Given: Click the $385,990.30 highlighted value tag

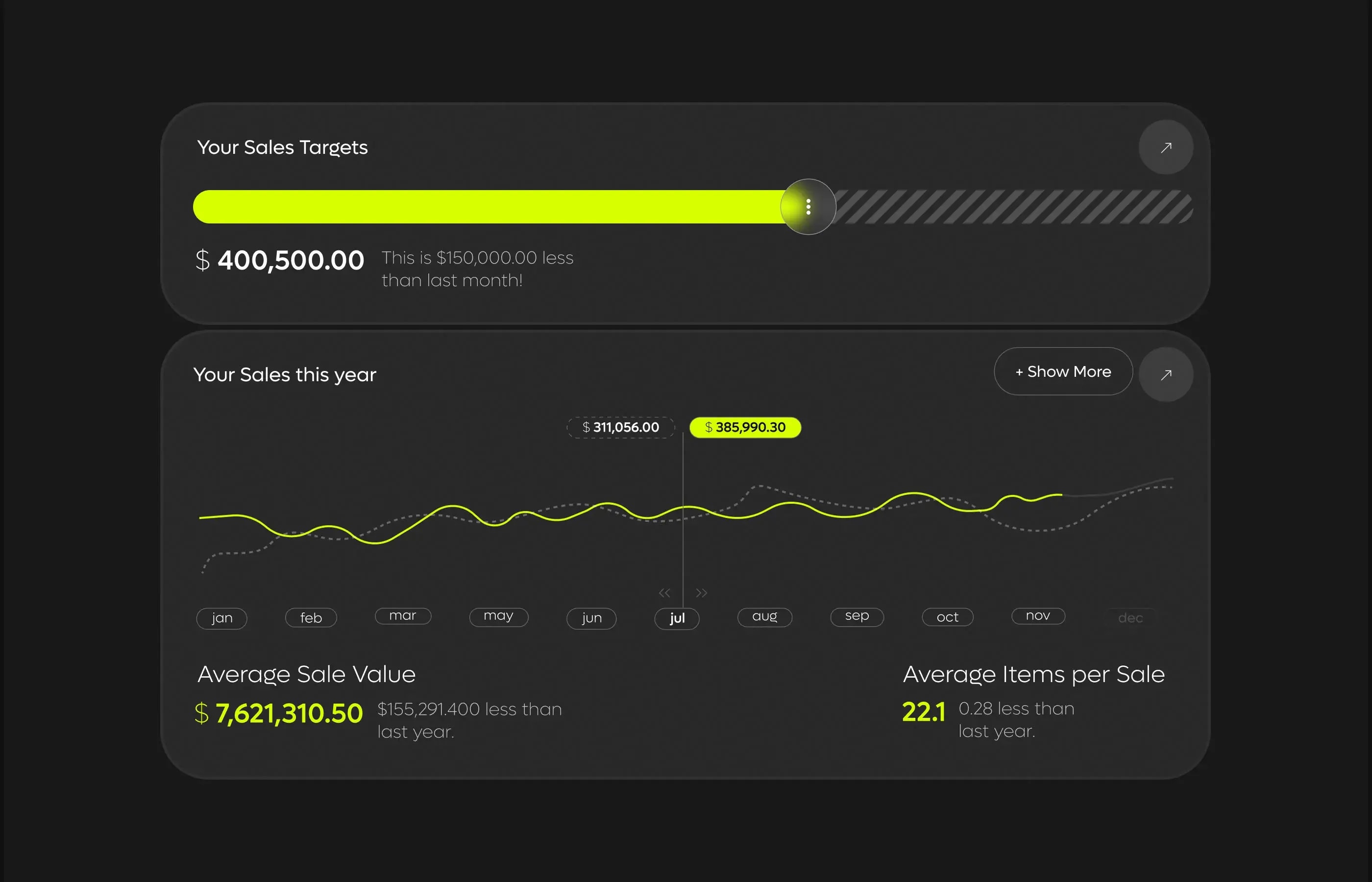Looking at the screenshot, I should (x=745, y=427).
